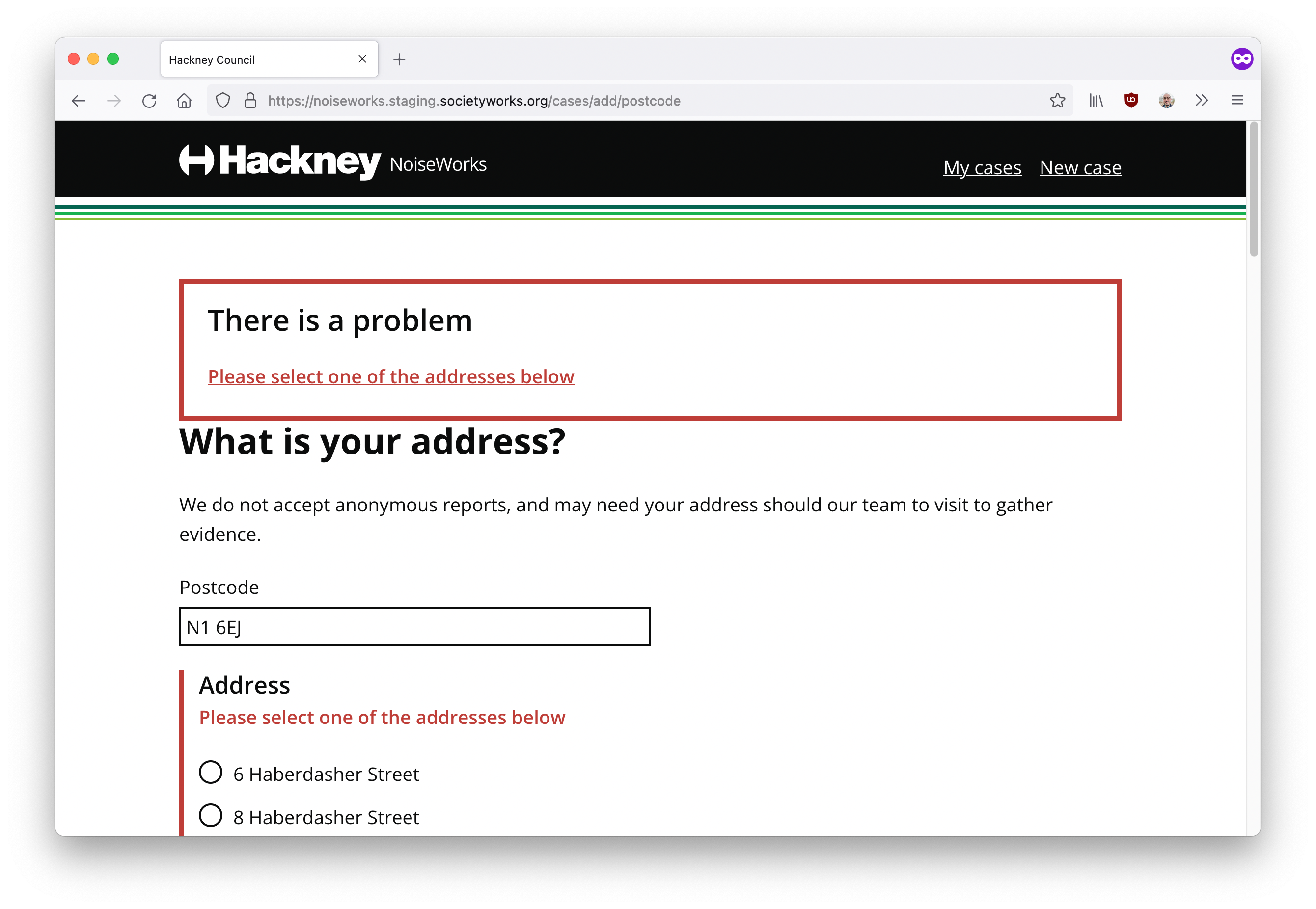
Task: Click the Postcode field label
Action: click(219, 588)
